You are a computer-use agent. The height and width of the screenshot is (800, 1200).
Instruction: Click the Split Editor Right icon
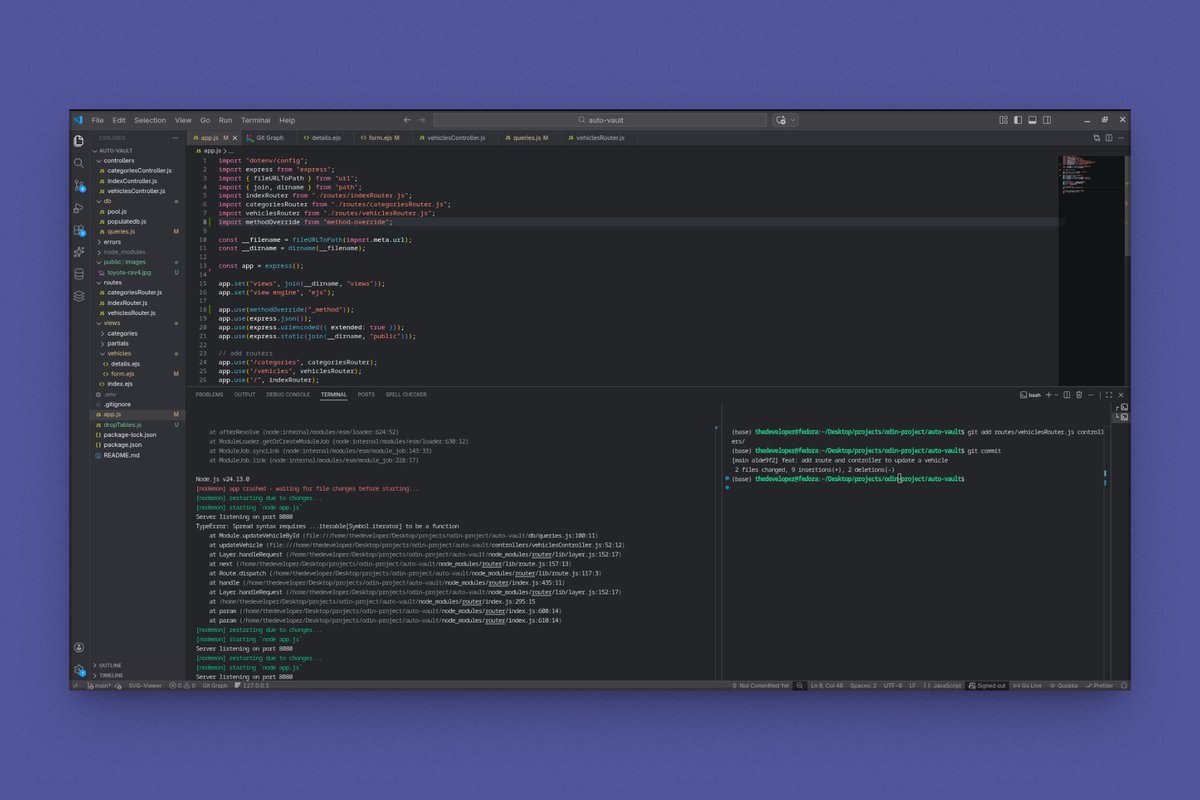pos(1109,138)
